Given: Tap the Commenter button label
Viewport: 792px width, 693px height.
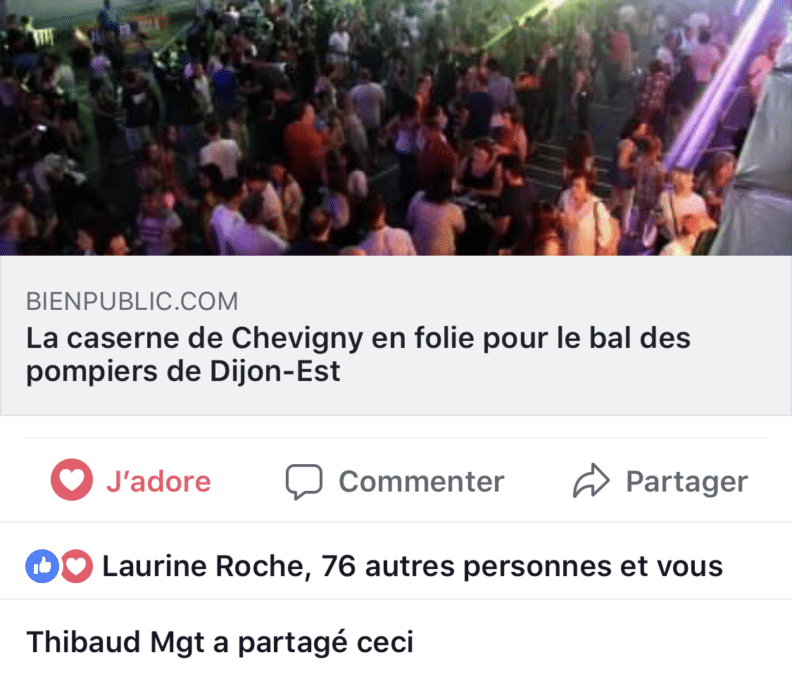Looking at the screenshot, I should 421,481.
